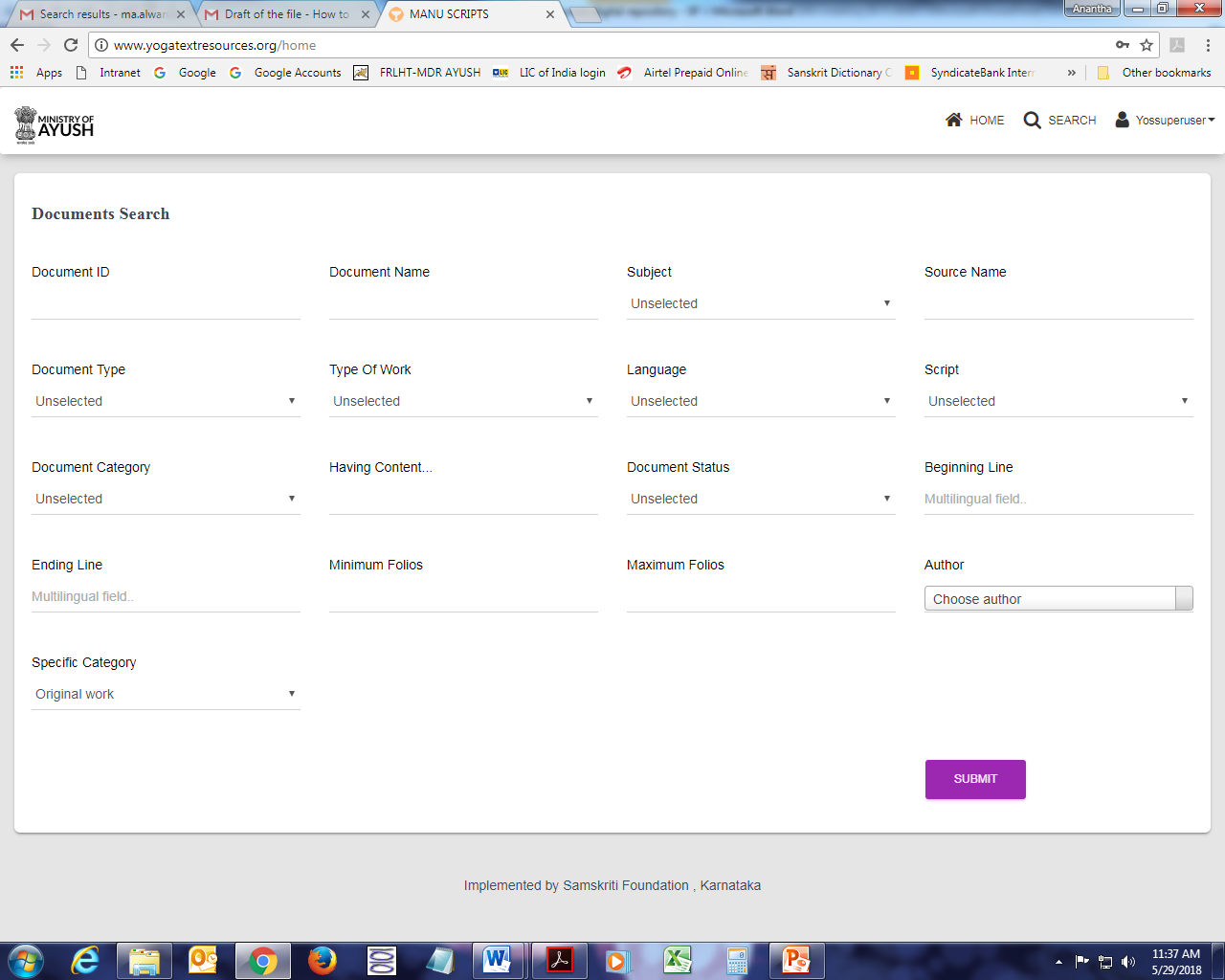Image resolution: width=1225 pixels, height=980 pixels.
Task: Open Firefox from the taskbar
Action: point(323,960)
